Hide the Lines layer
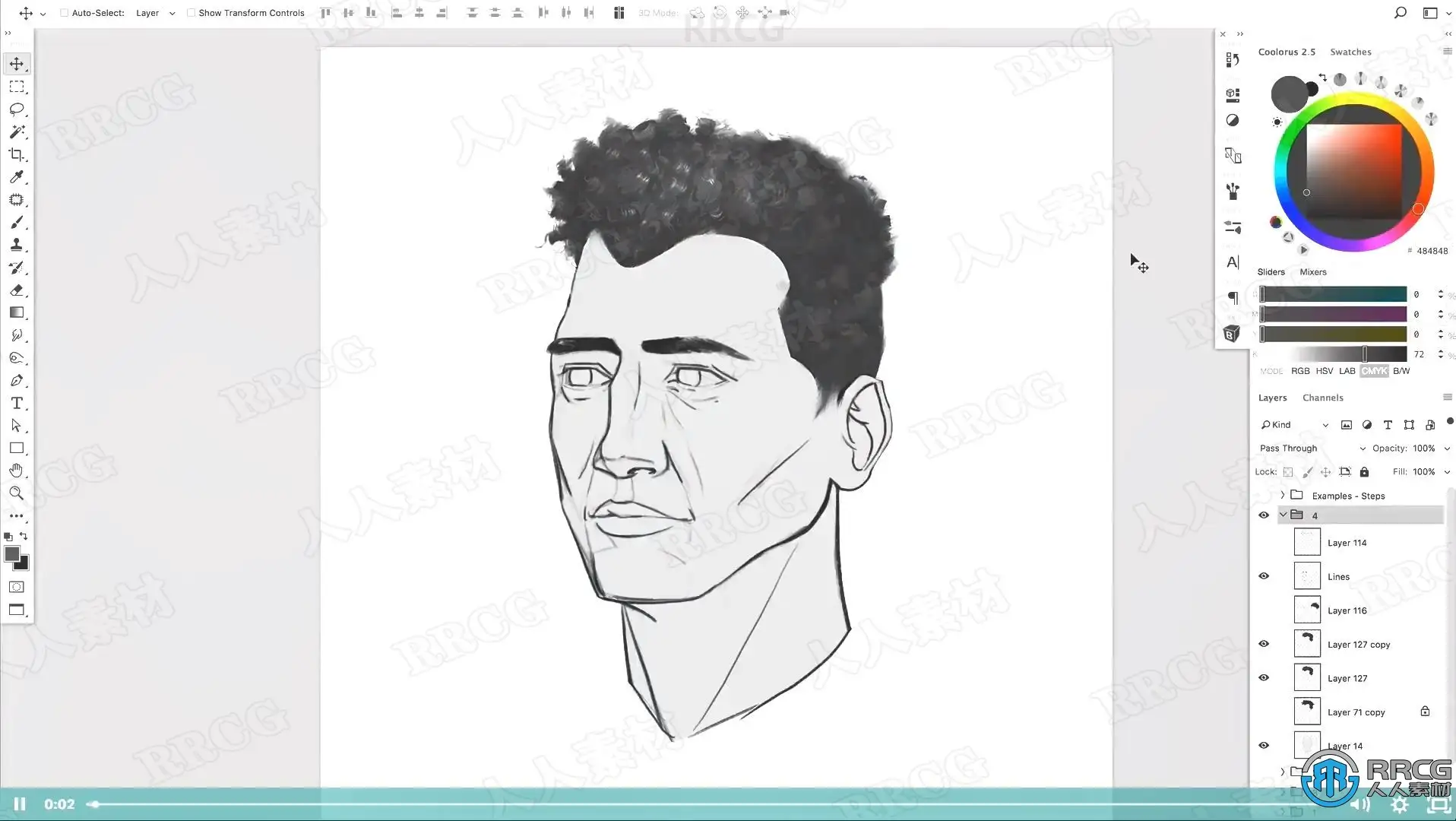1456x821 pixels. coord(1264,576)
